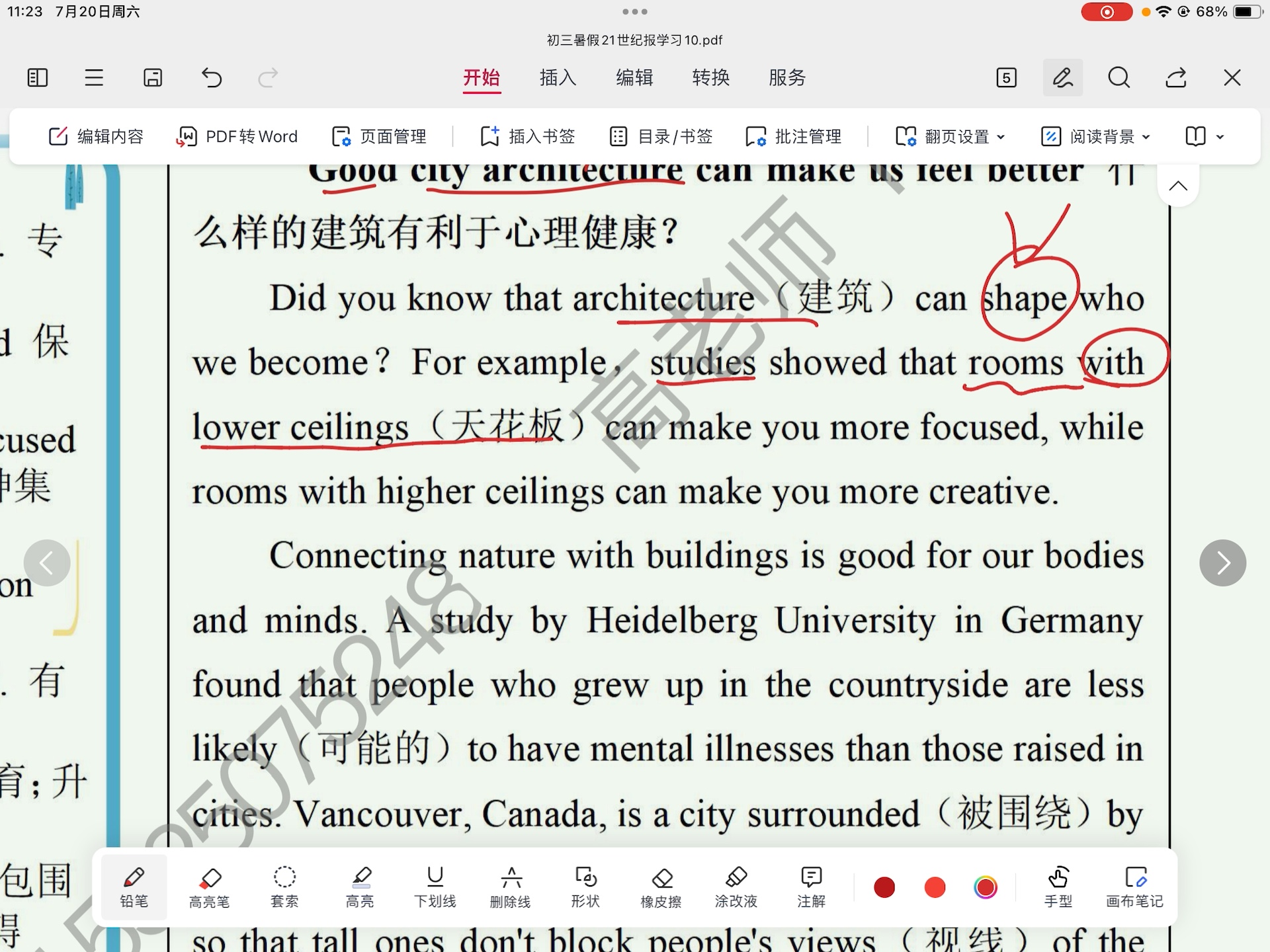Image resolution: width=1270 pixels, height=952 pixels.
Task: Collapse the toolbar with the up chevron
Action: pos(1178,186)
